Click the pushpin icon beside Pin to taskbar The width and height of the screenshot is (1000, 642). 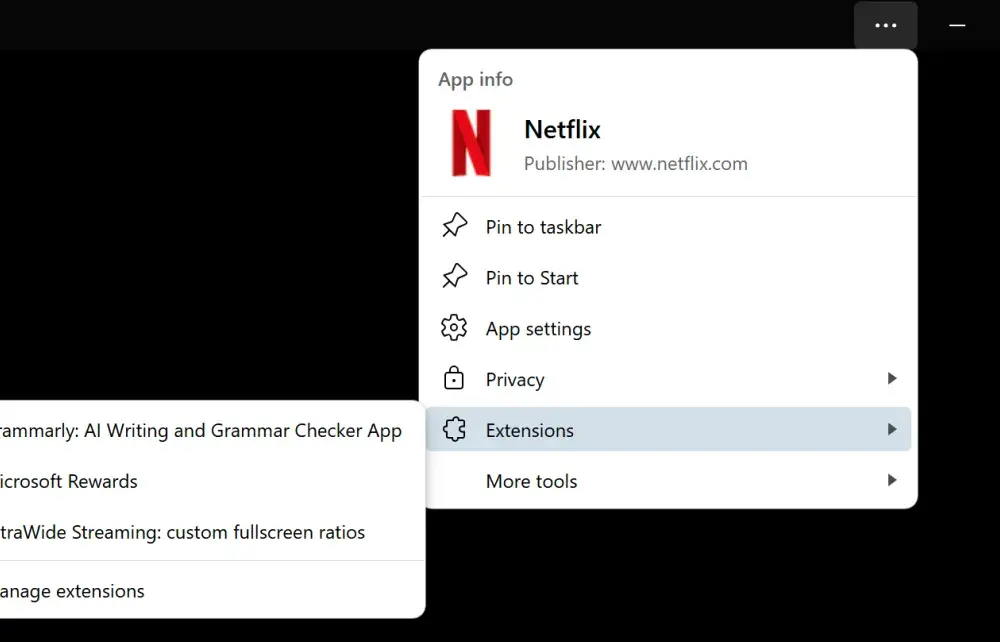click(x=454, y=226)
